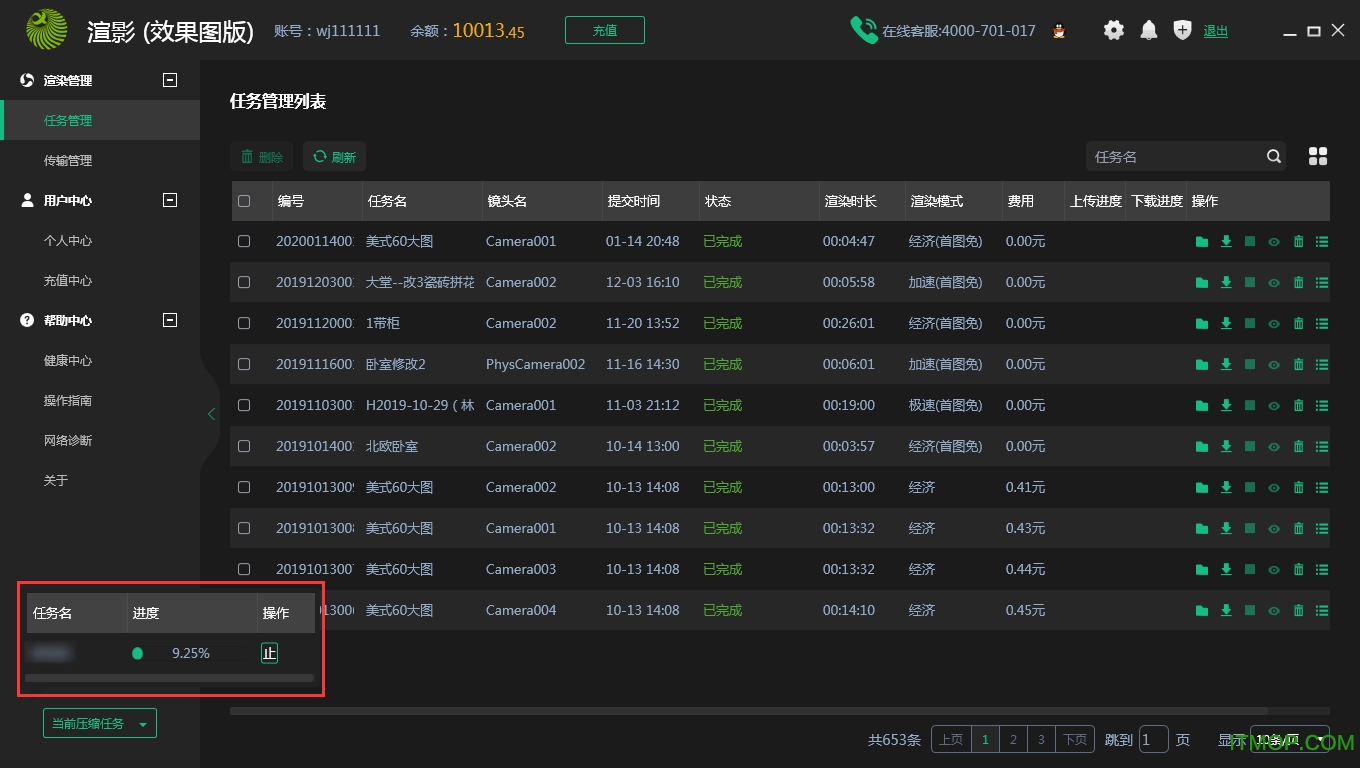Click the list icon for 1带柜 task
Screen dimensions: 1360x768
1322,324
